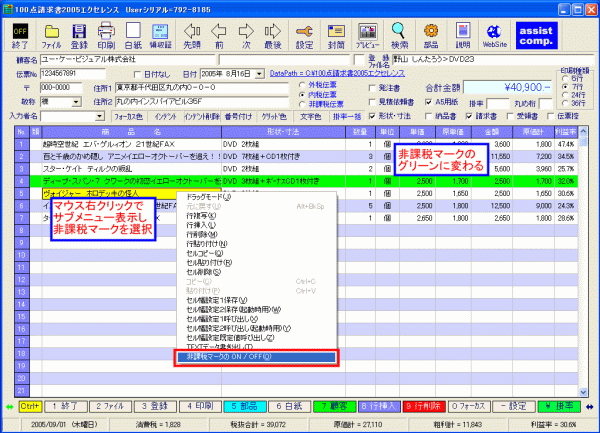Click the フォーカス色 button
600x433 pixels.
click(128, 116)
